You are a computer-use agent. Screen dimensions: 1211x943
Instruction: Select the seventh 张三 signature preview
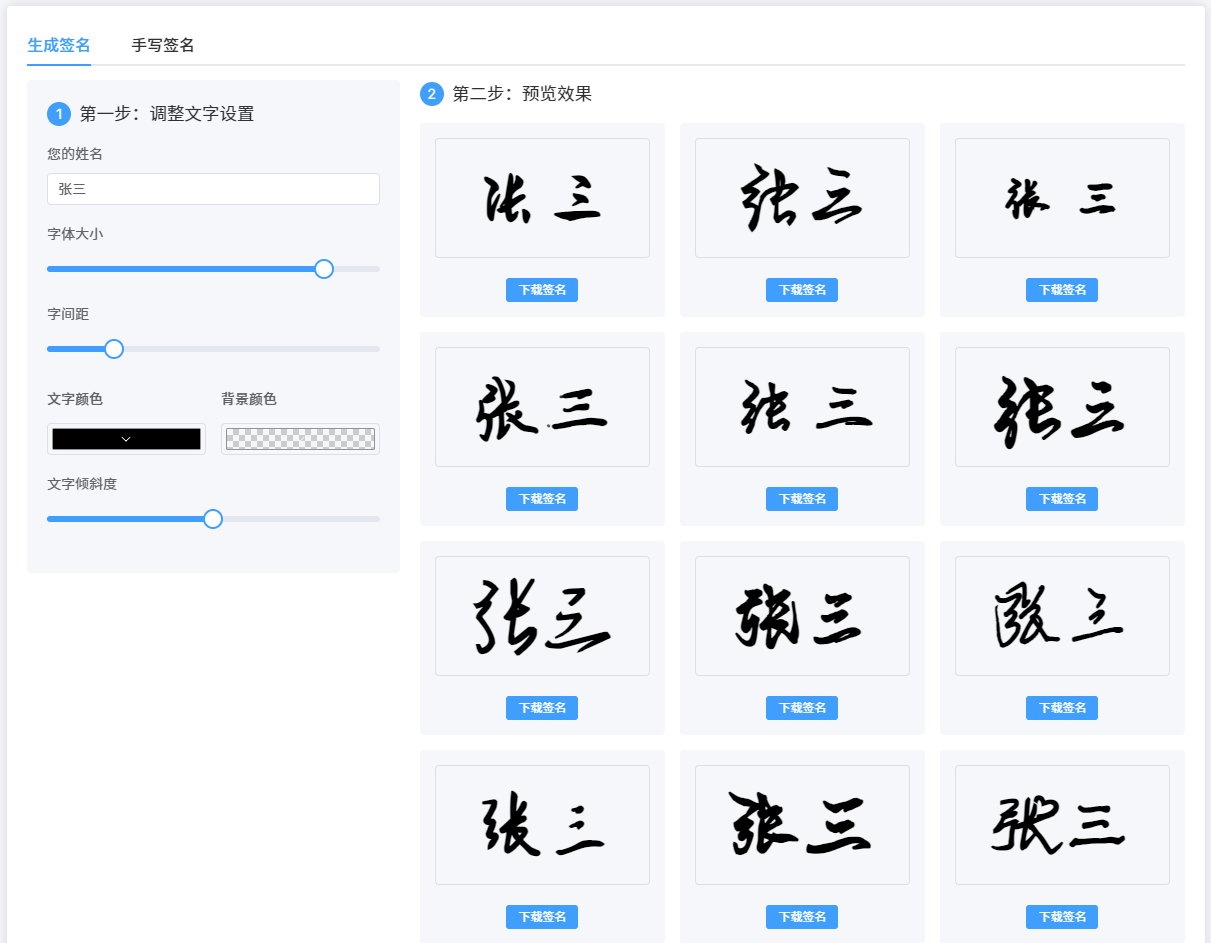coord(541,615)
